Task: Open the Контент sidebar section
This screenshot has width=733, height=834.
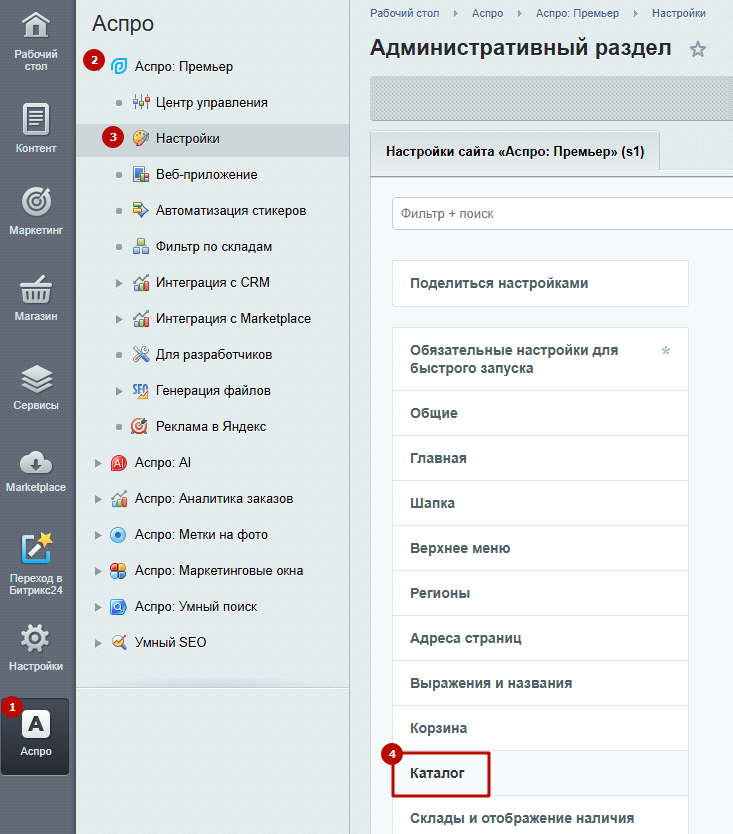Action: 36,129
